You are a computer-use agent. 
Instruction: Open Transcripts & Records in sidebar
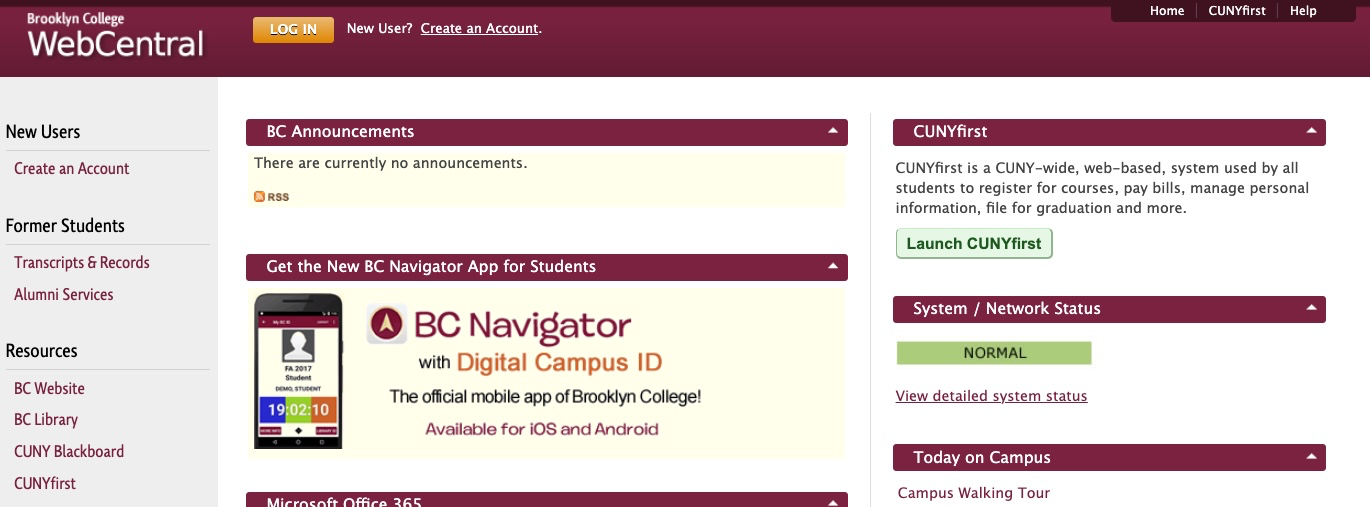tap(82, 263)
